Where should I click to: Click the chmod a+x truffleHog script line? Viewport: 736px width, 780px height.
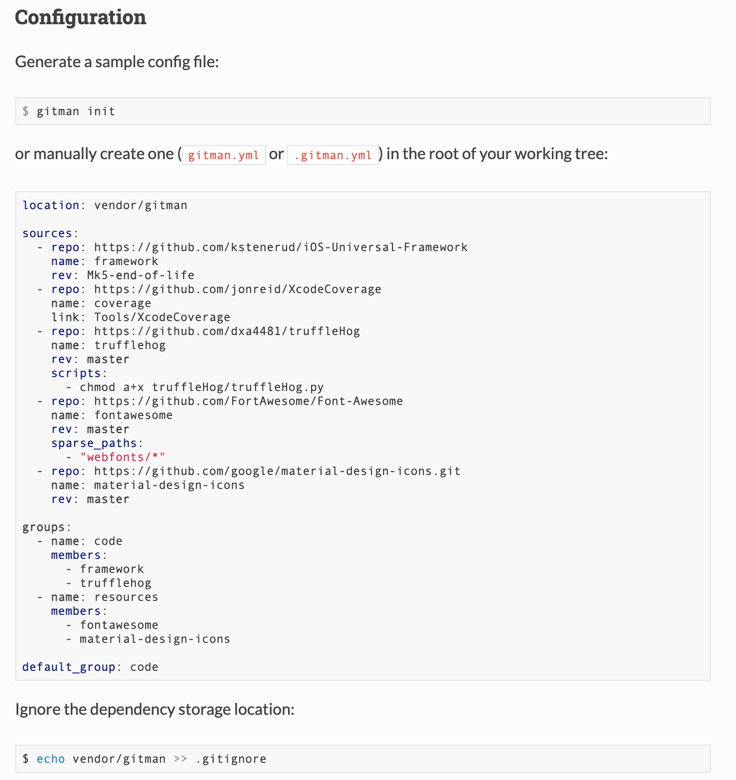pos(201,387)
